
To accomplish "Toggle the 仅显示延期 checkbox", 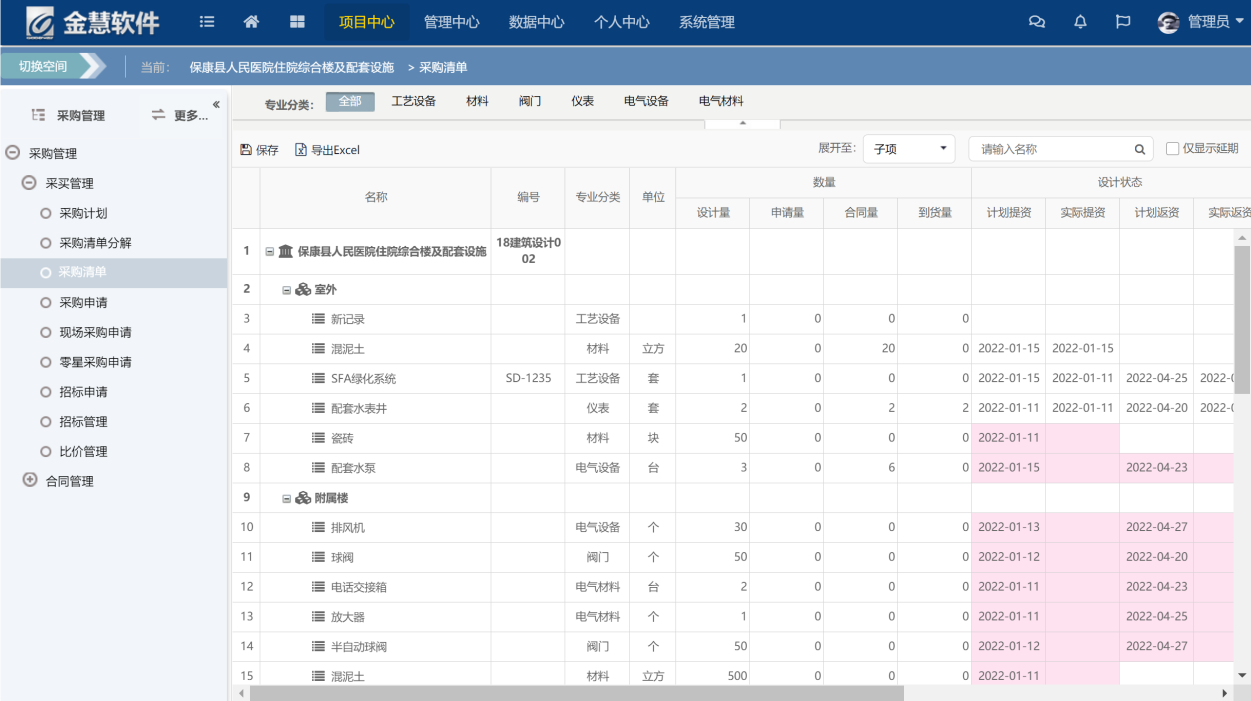I will tap(1173, 149).
